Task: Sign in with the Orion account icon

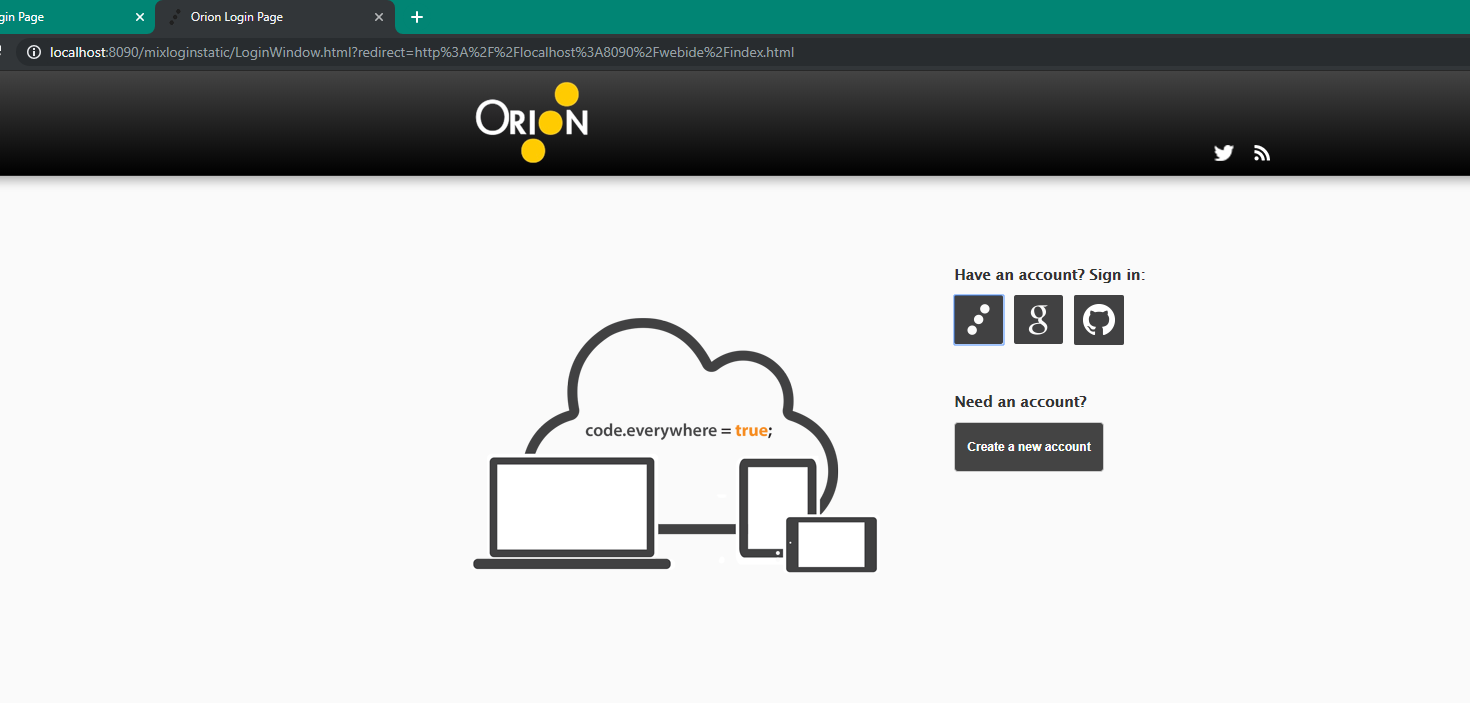Action: tap(978, 320)
